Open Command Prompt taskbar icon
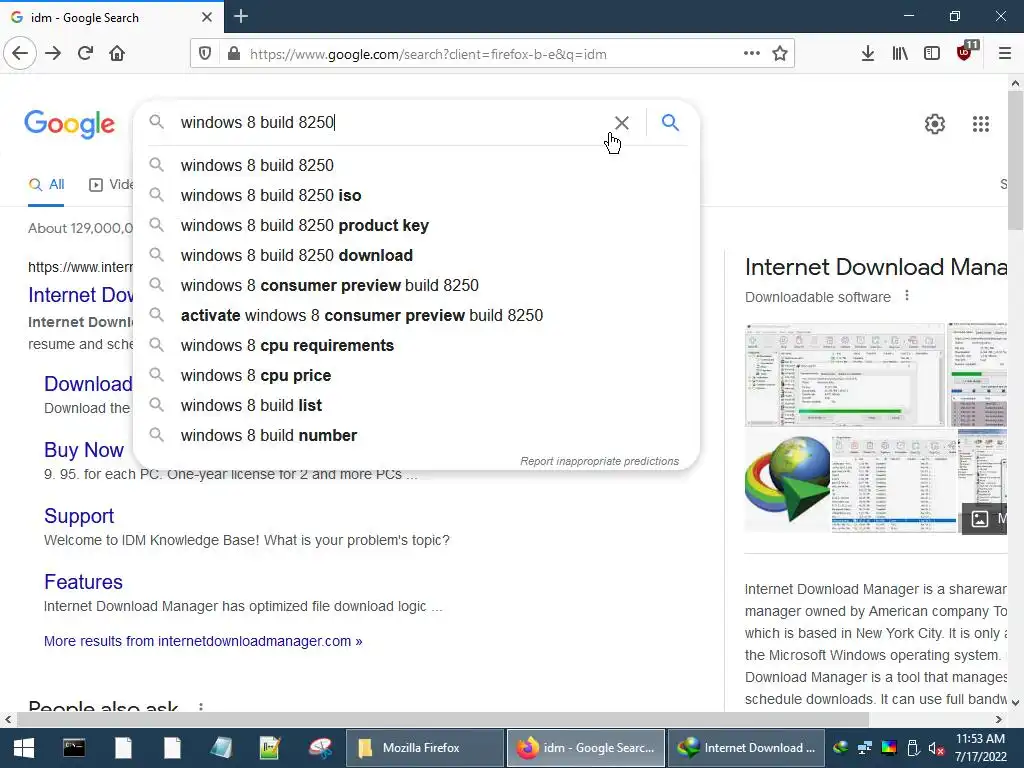This screenshot has width=1024, height=768. pos(74,748)
